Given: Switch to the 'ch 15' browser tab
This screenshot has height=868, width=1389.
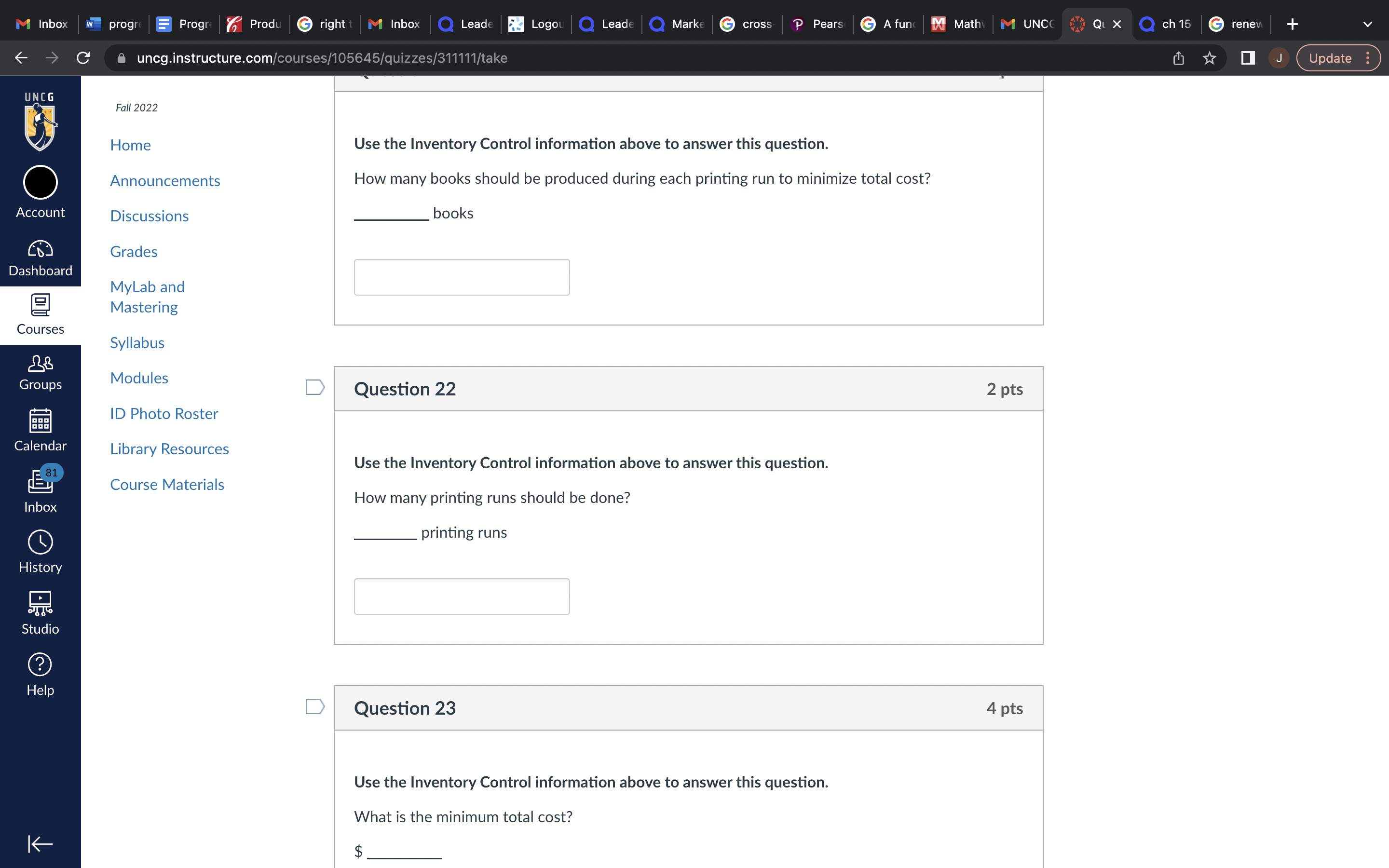Looking at the screenshot, I should point(1165,24).
